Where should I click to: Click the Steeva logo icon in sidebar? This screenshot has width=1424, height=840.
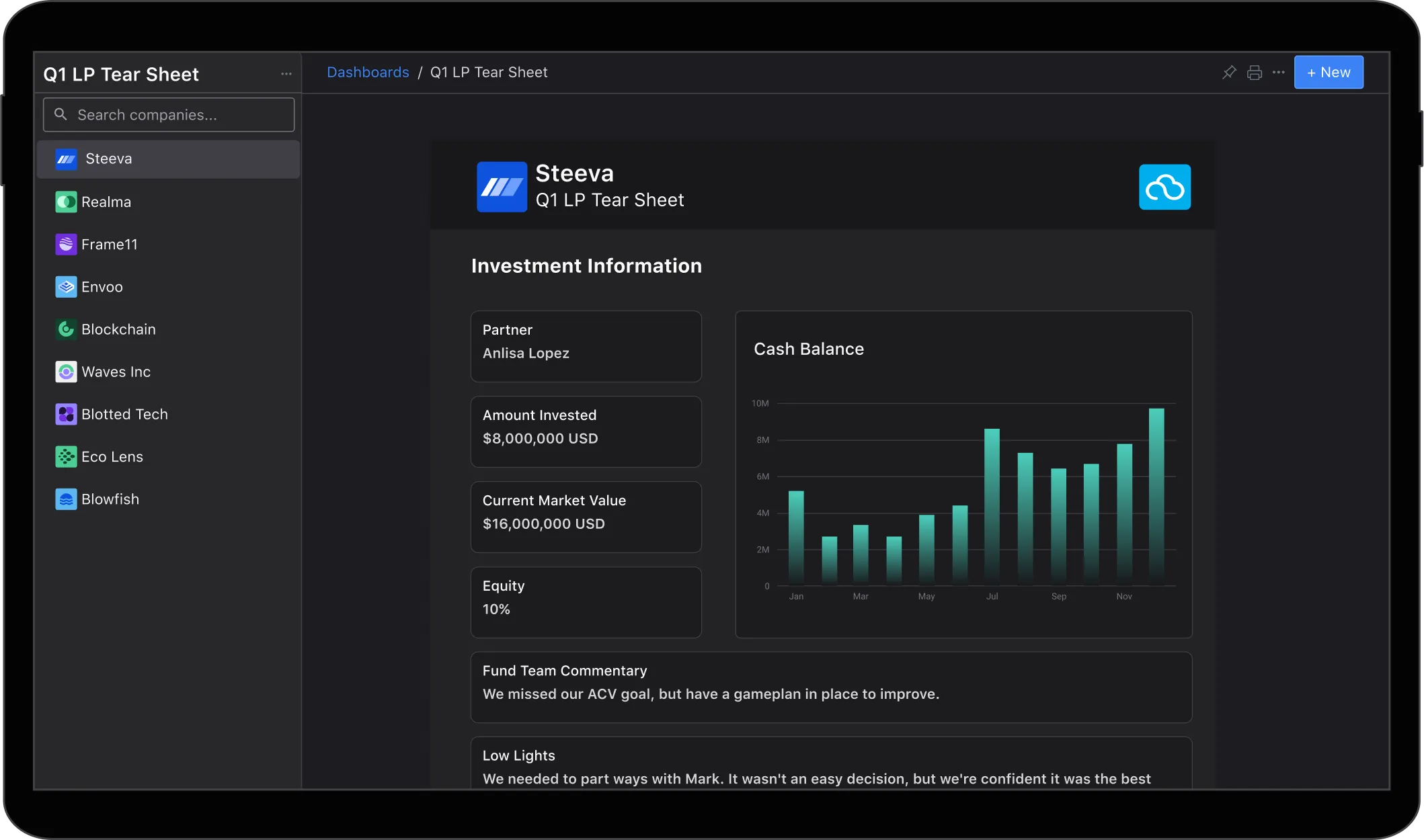[66, 159]
